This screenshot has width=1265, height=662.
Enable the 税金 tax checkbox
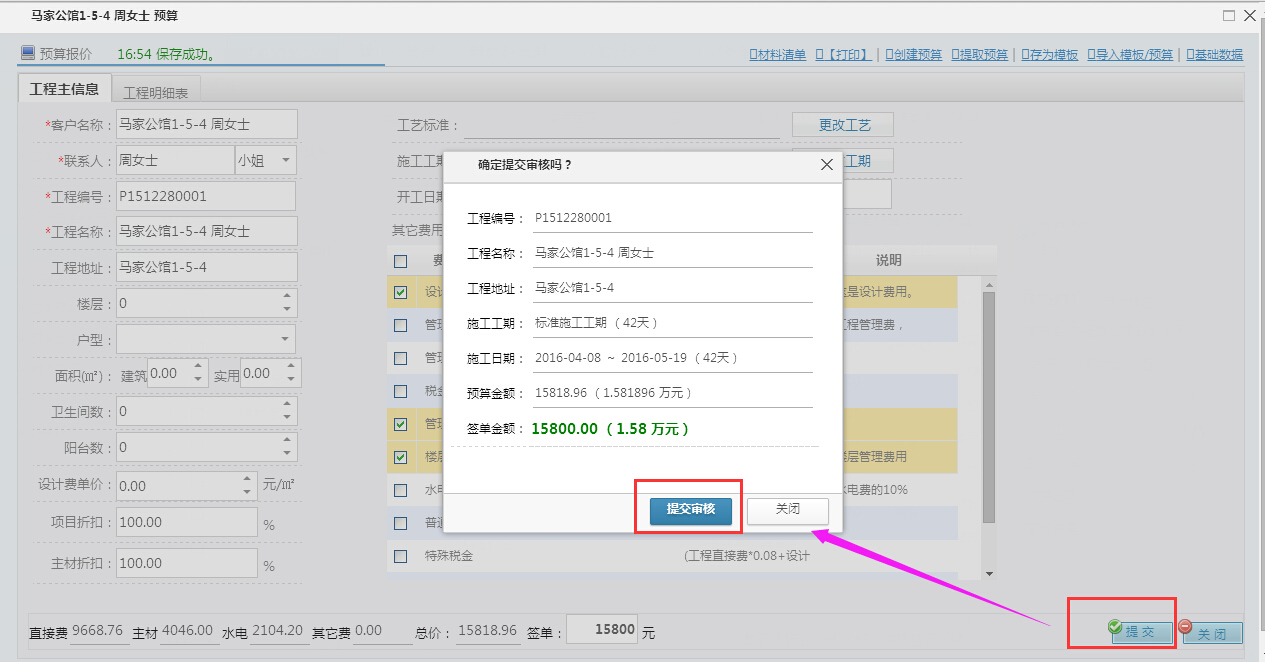(401, 390)
